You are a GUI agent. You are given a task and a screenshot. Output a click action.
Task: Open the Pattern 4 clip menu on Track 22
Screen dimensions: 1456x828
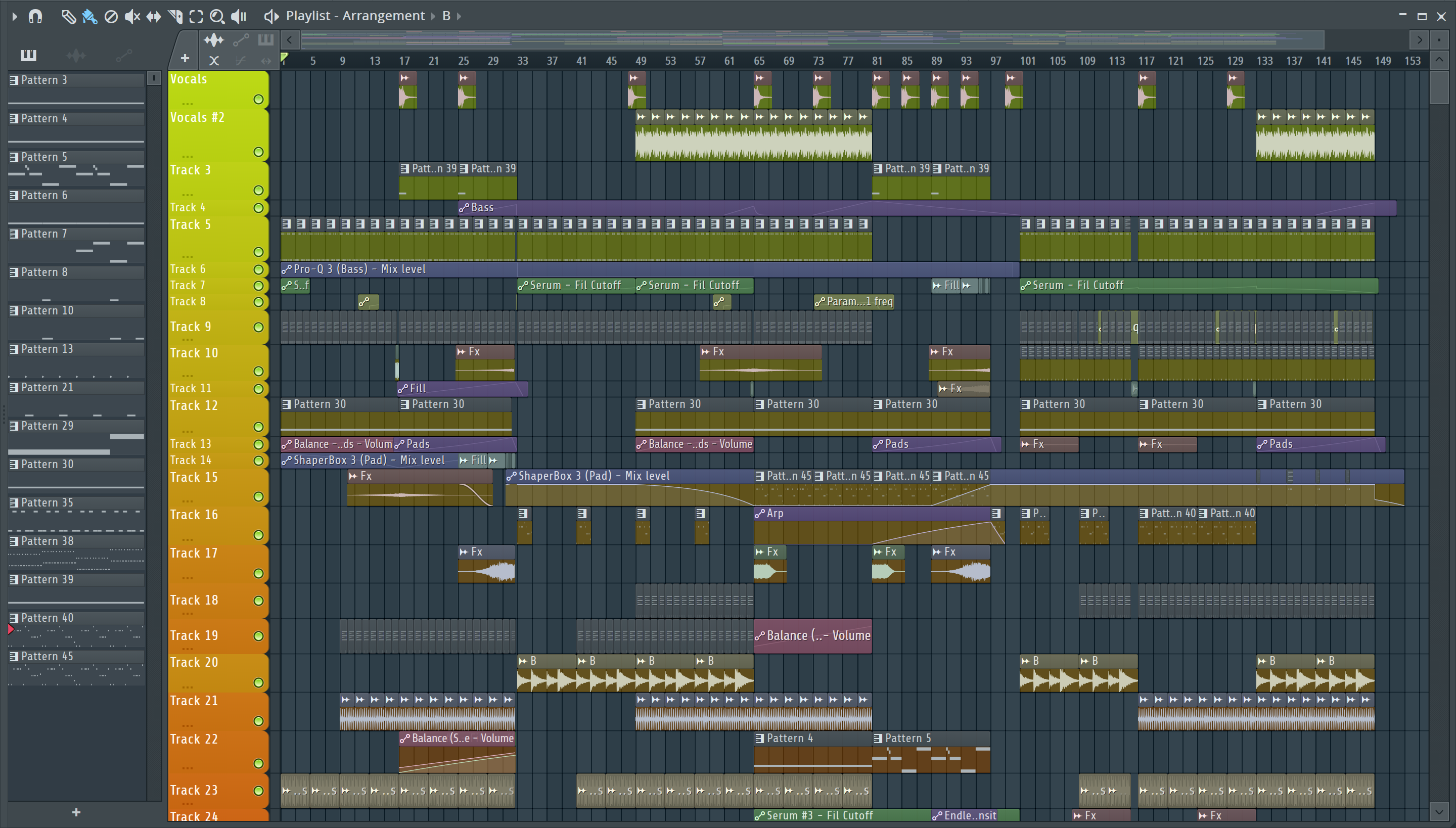(x=760, y=739)
